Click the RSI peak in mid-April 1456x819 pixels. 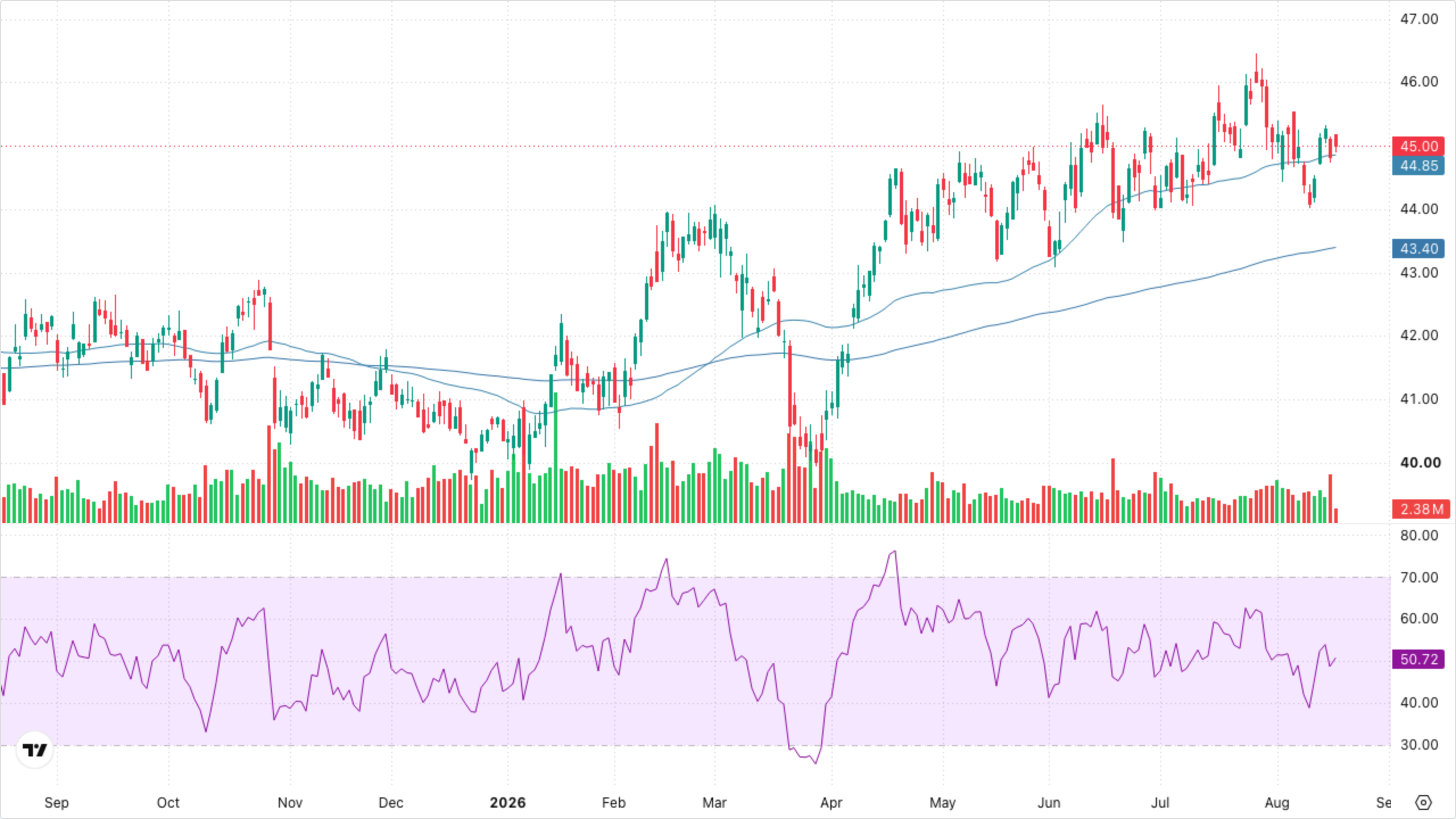(x=895, y=551)
